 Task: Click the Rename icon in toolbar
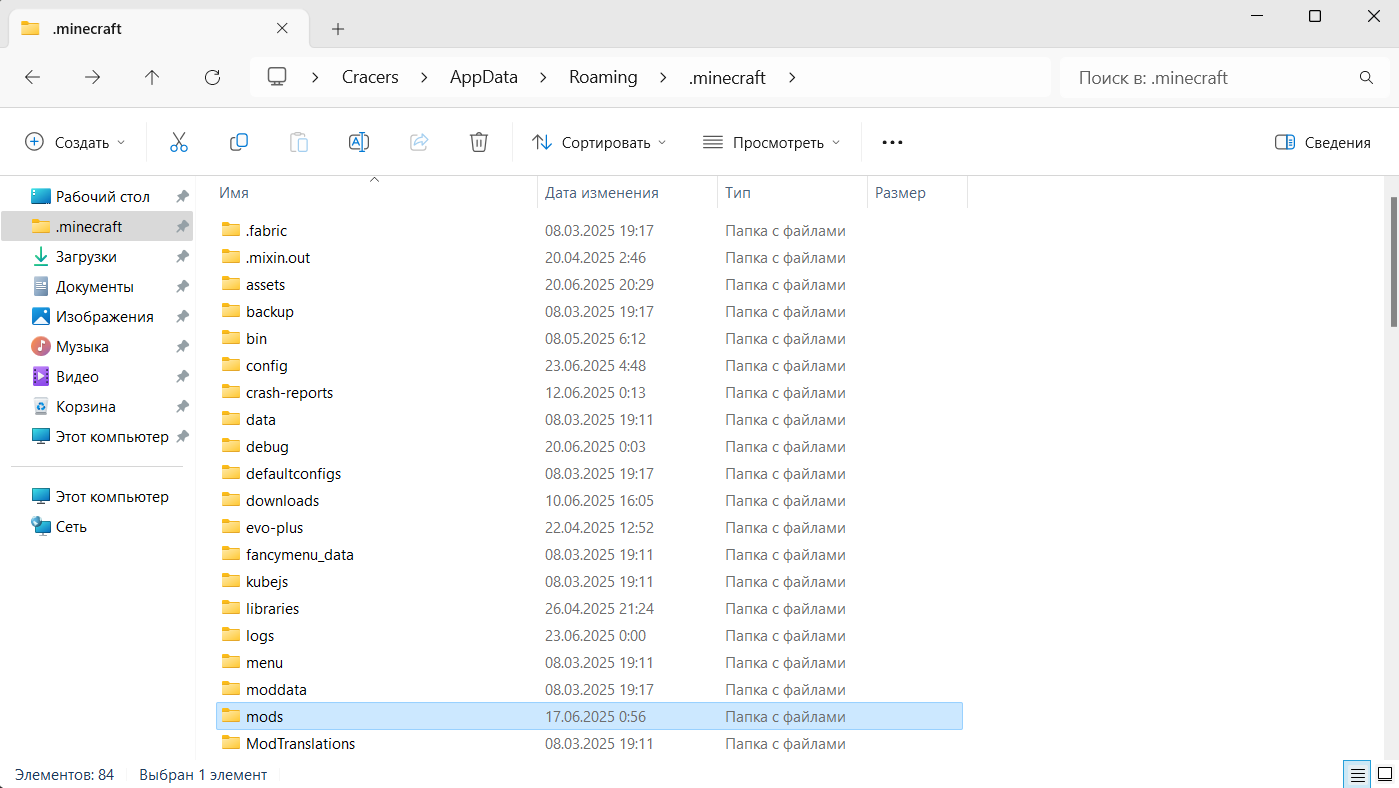[x=359, y=142]
